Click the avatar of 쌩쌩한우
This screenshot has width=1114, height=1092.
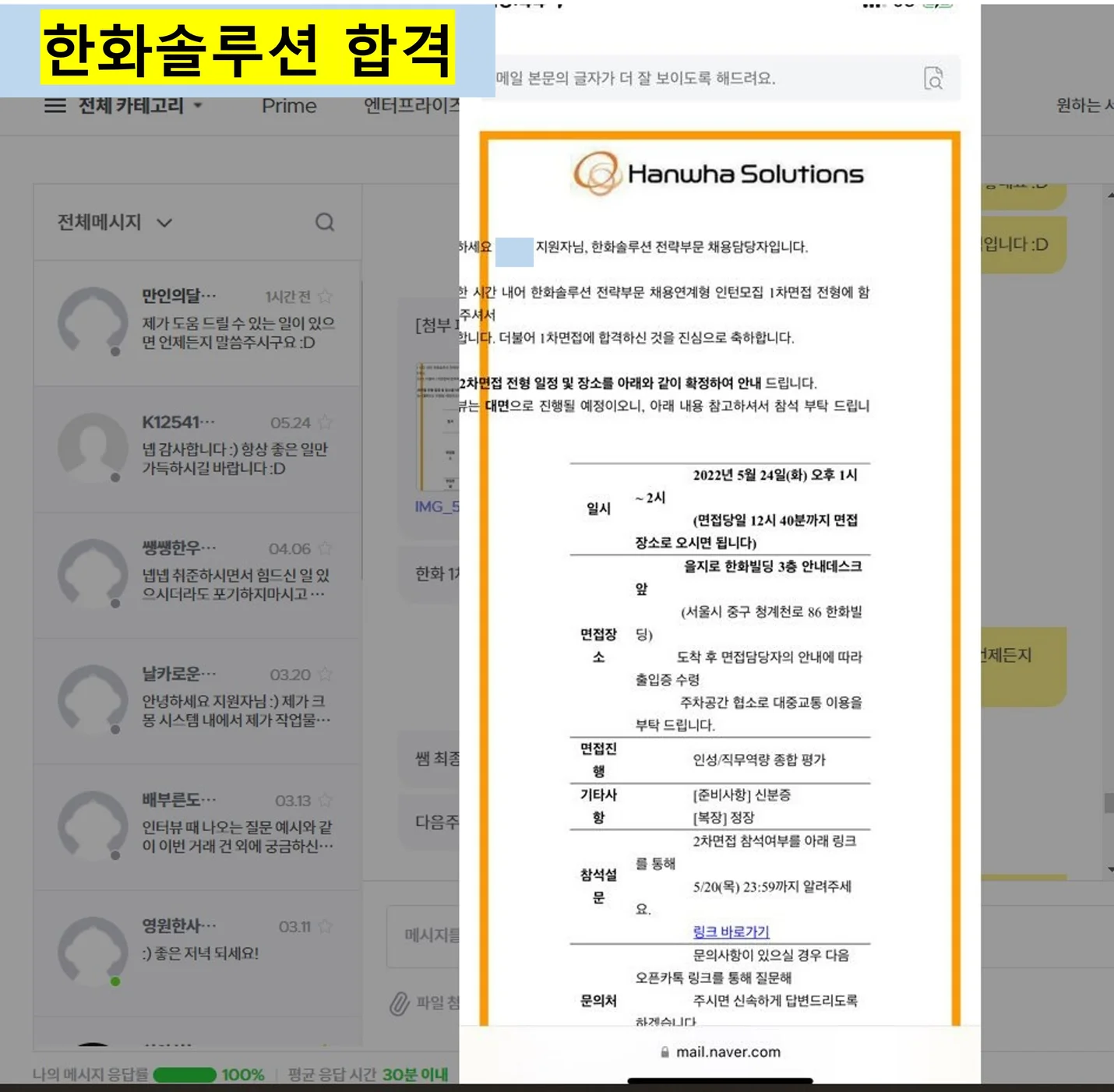93,574
